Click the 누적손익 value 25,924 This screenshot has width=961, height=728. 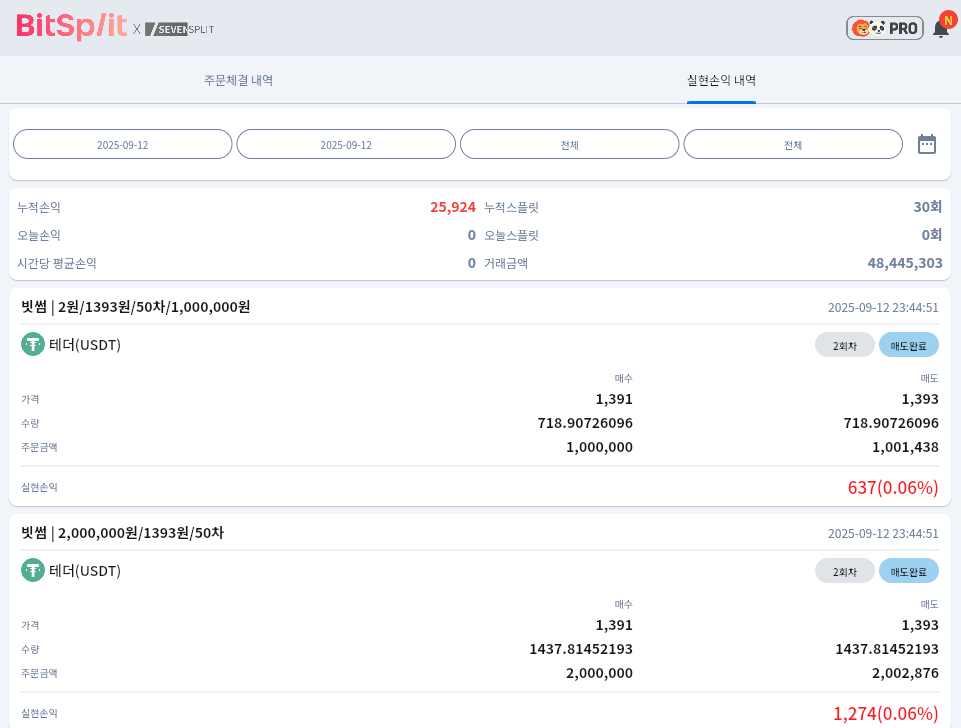(x=453, y=207)
